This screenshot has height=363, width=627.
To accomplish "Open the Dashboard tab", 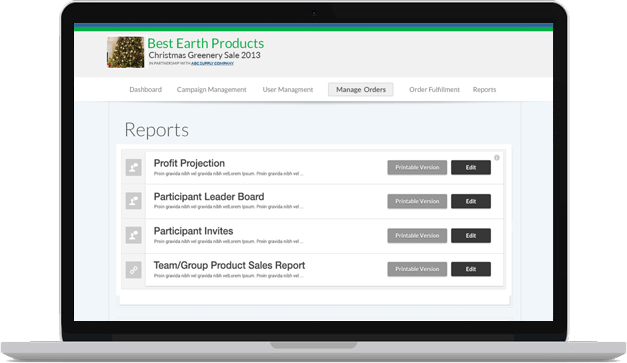I will click(146, 90).
